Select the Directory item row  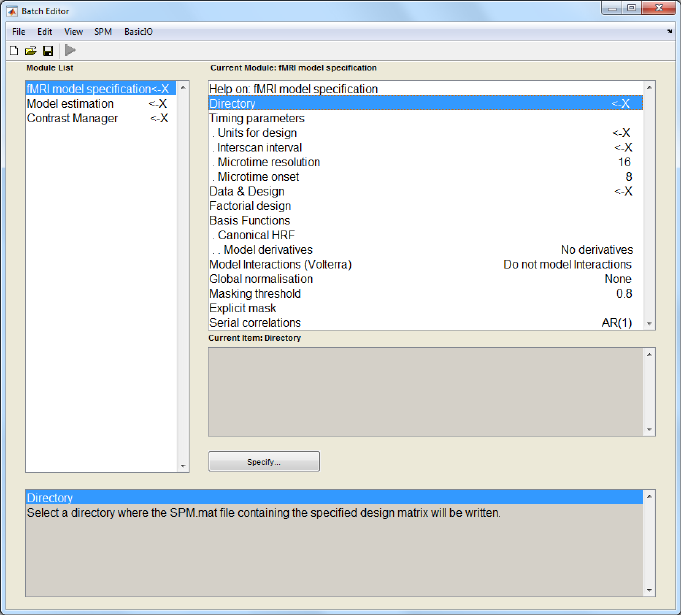coord(426,103)
